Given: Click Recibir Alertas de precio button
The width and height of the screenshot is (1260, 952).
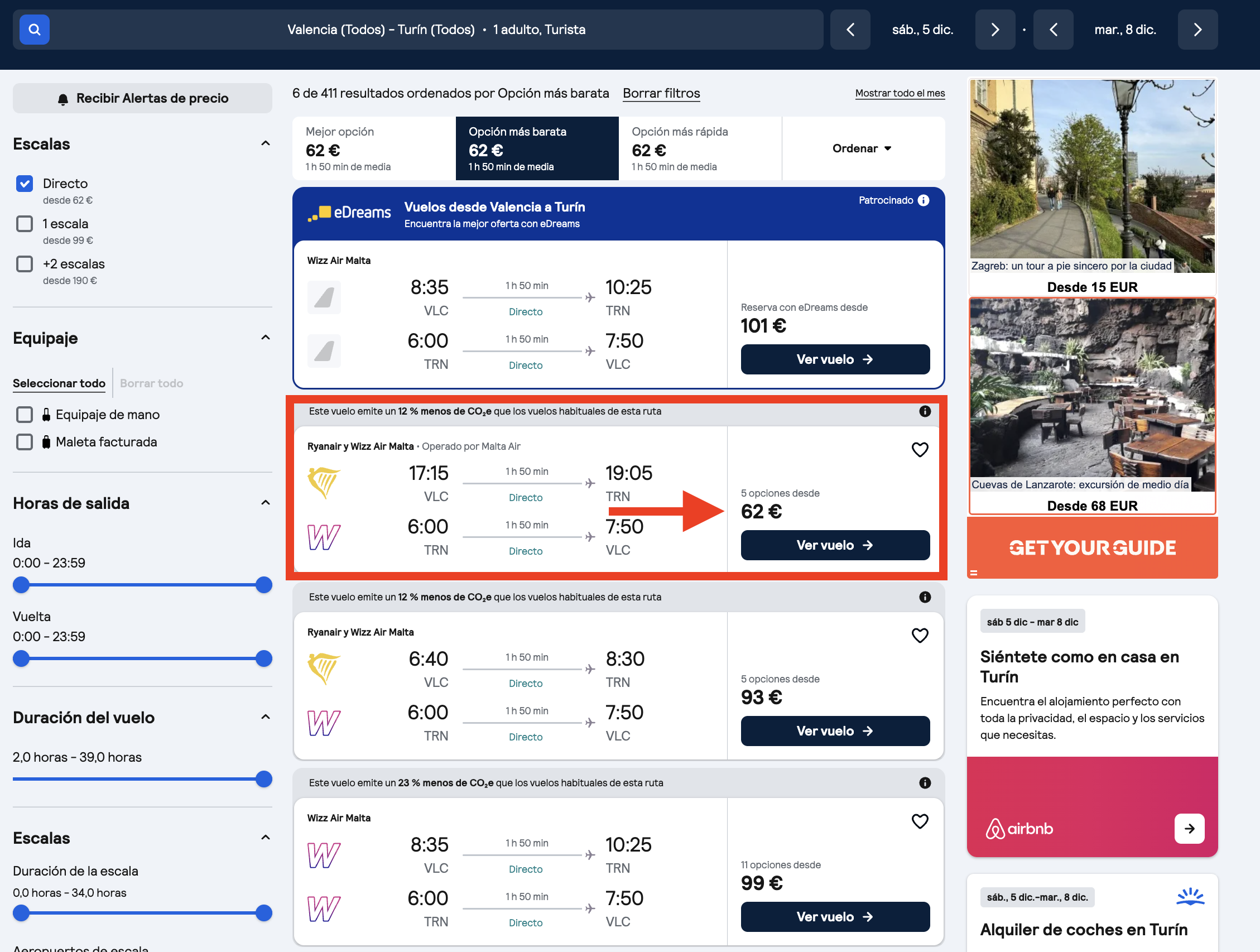Looking at the screenshot, I should coord(142,99).
